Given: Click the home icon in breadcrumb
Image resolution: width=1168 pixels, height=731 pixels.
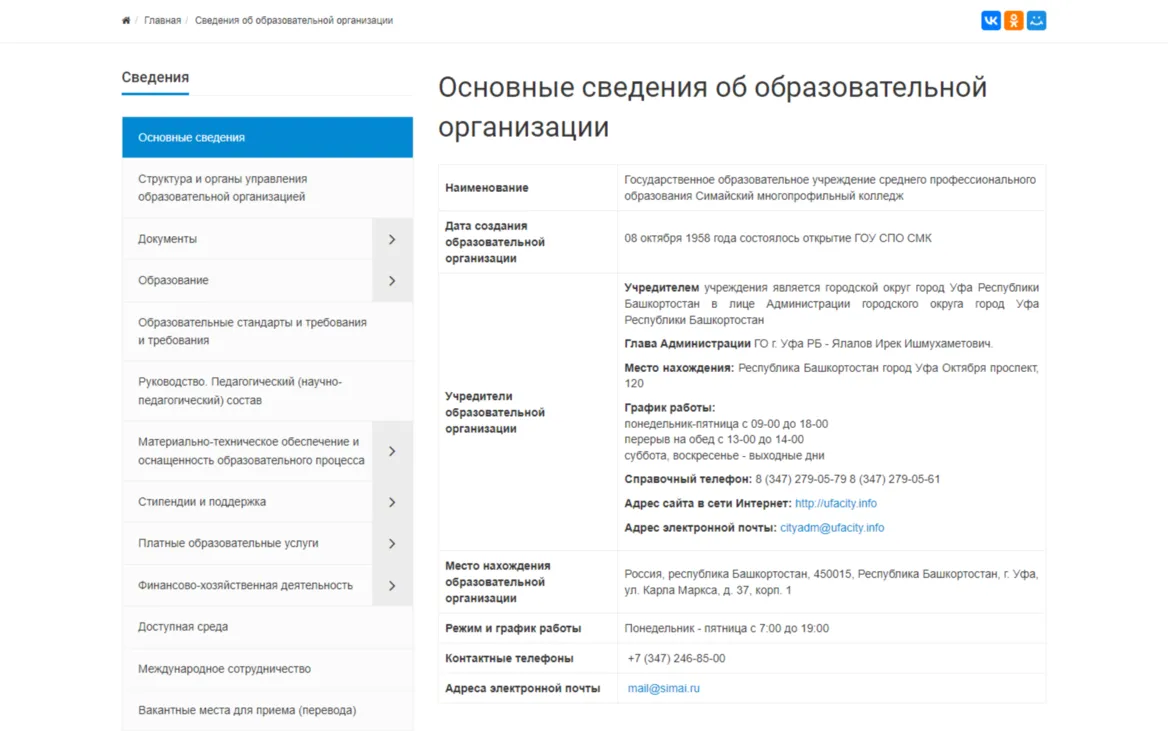Looking at the screenshot, I should click(x=126, y=20).
